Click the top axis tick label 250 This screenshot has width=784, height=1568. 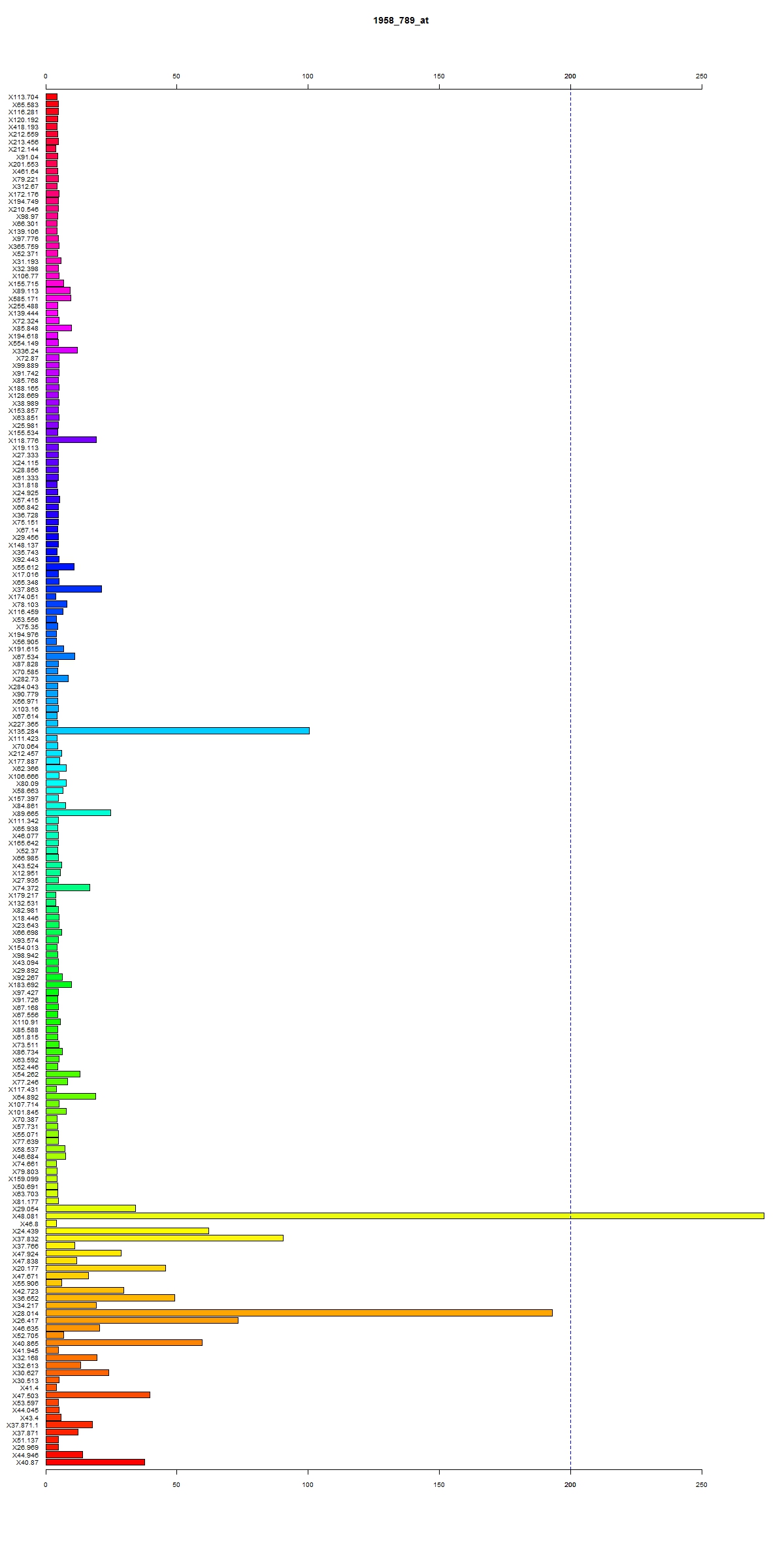pyautogui.click(x=702, y=76)
